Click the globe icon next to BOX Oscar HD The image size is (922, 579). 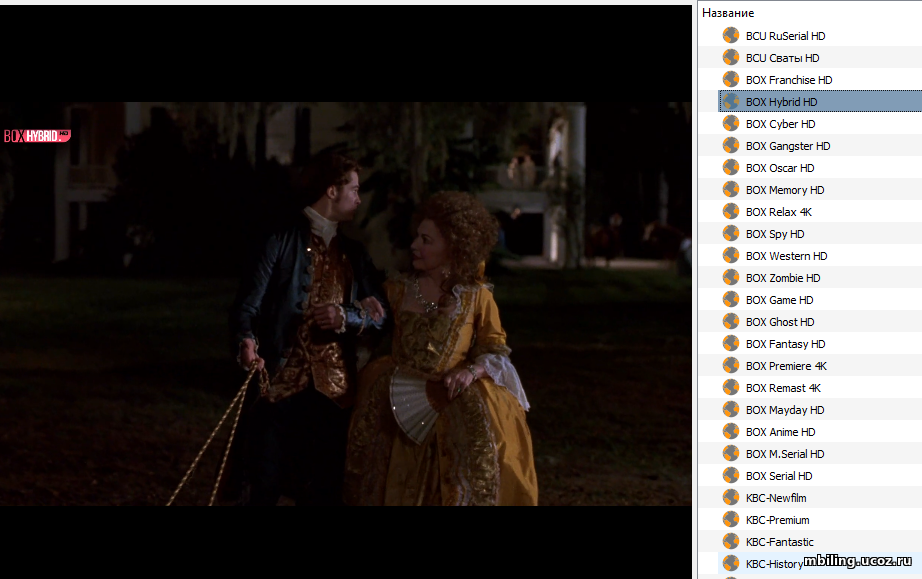click(x=731, y=168)
